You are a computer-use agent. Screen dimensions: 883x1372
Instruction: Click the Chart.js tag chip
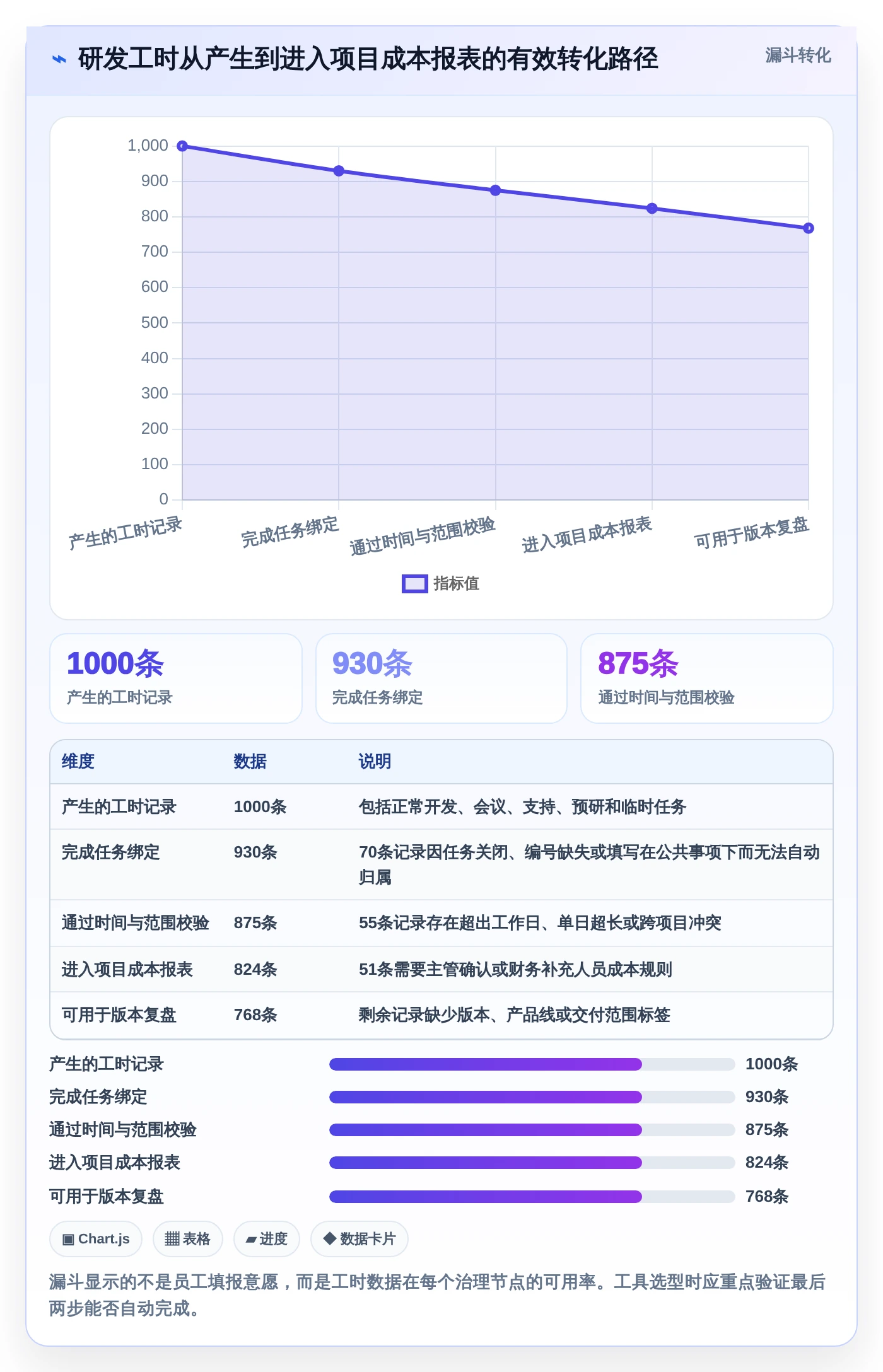tap(96, 1239)
